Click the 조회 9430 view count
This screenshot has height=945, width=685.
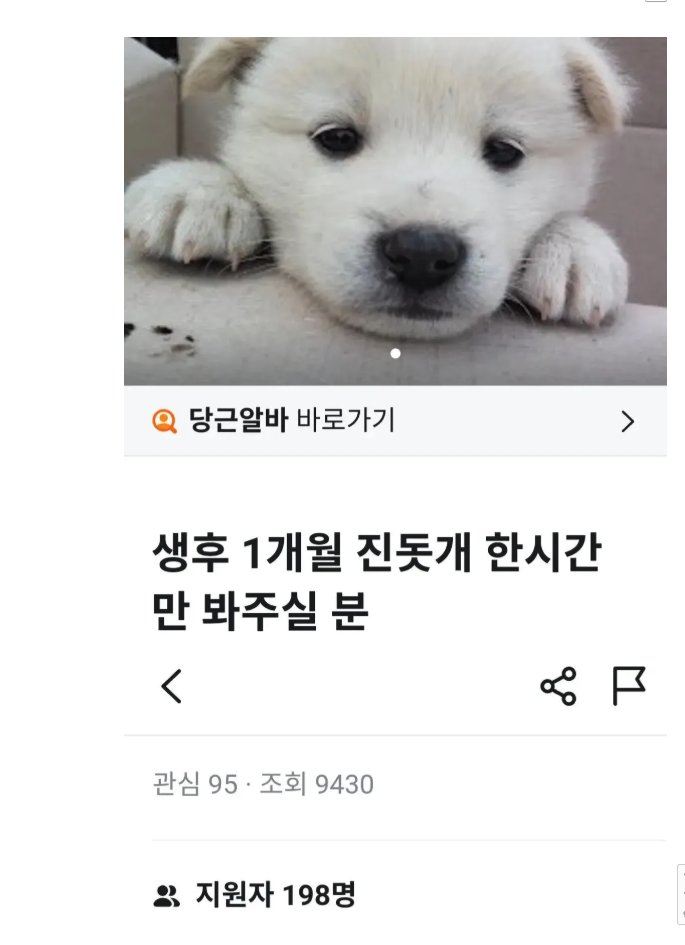point(317,785)
